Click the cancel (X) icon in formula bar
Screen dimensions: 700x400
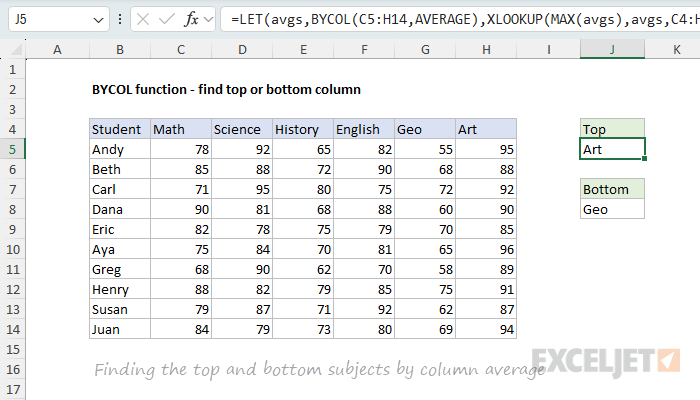tap(143, 19)
